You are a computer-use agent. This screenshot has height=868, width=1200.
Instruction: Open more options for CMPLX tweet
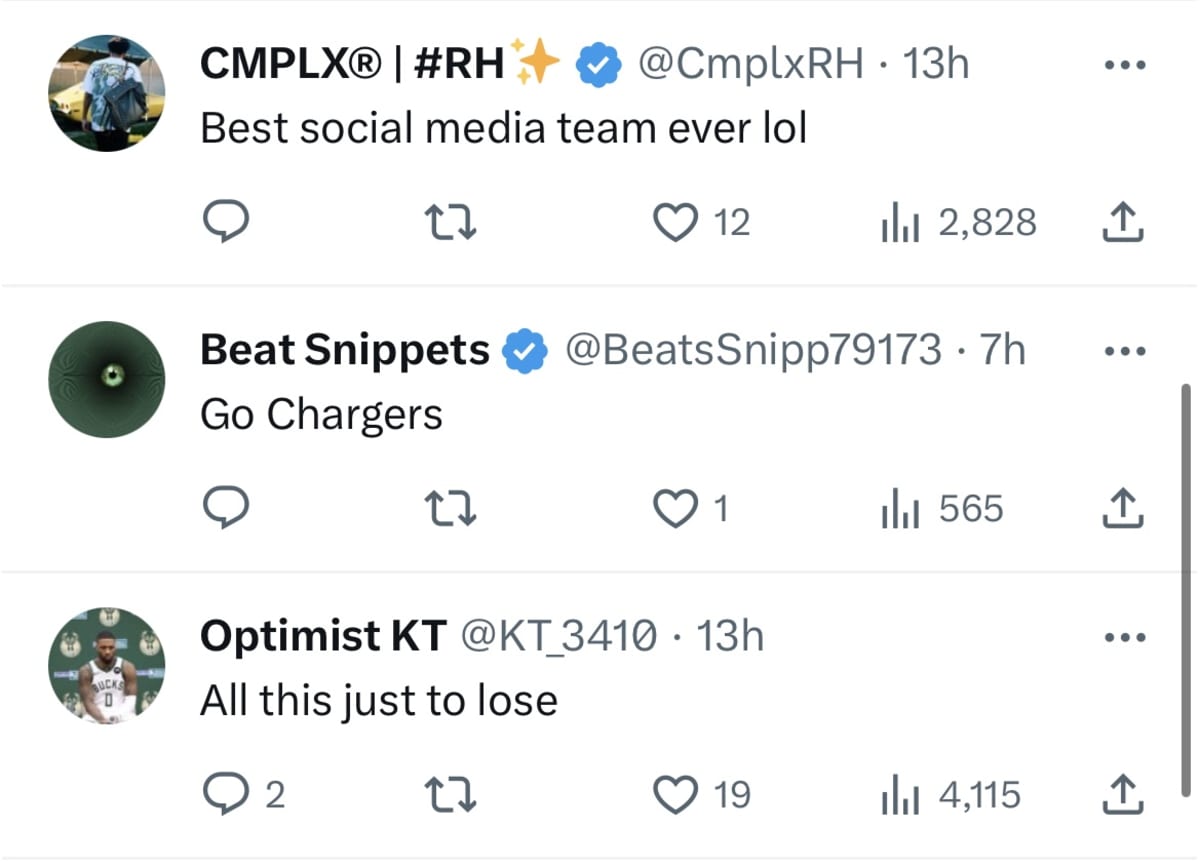point(1122,65)
